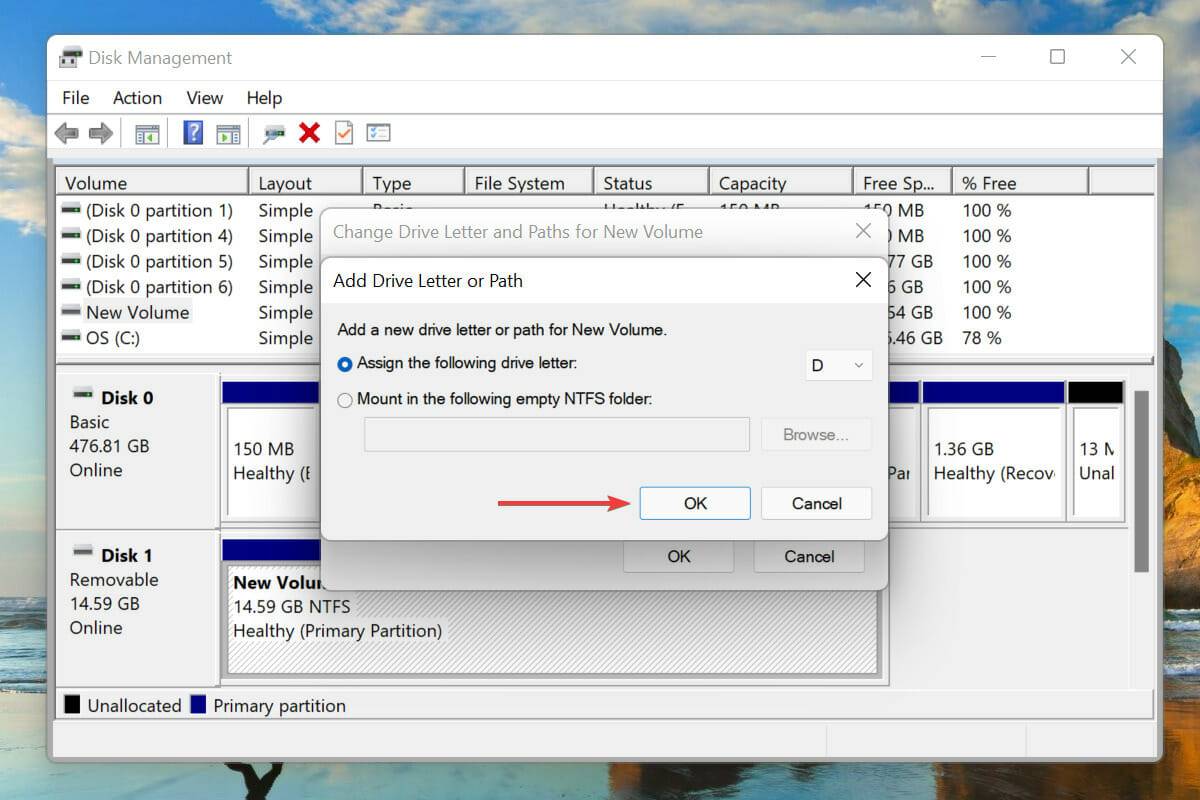Sort by the Capacity column header
The image size is (1200, 800).
781,183
